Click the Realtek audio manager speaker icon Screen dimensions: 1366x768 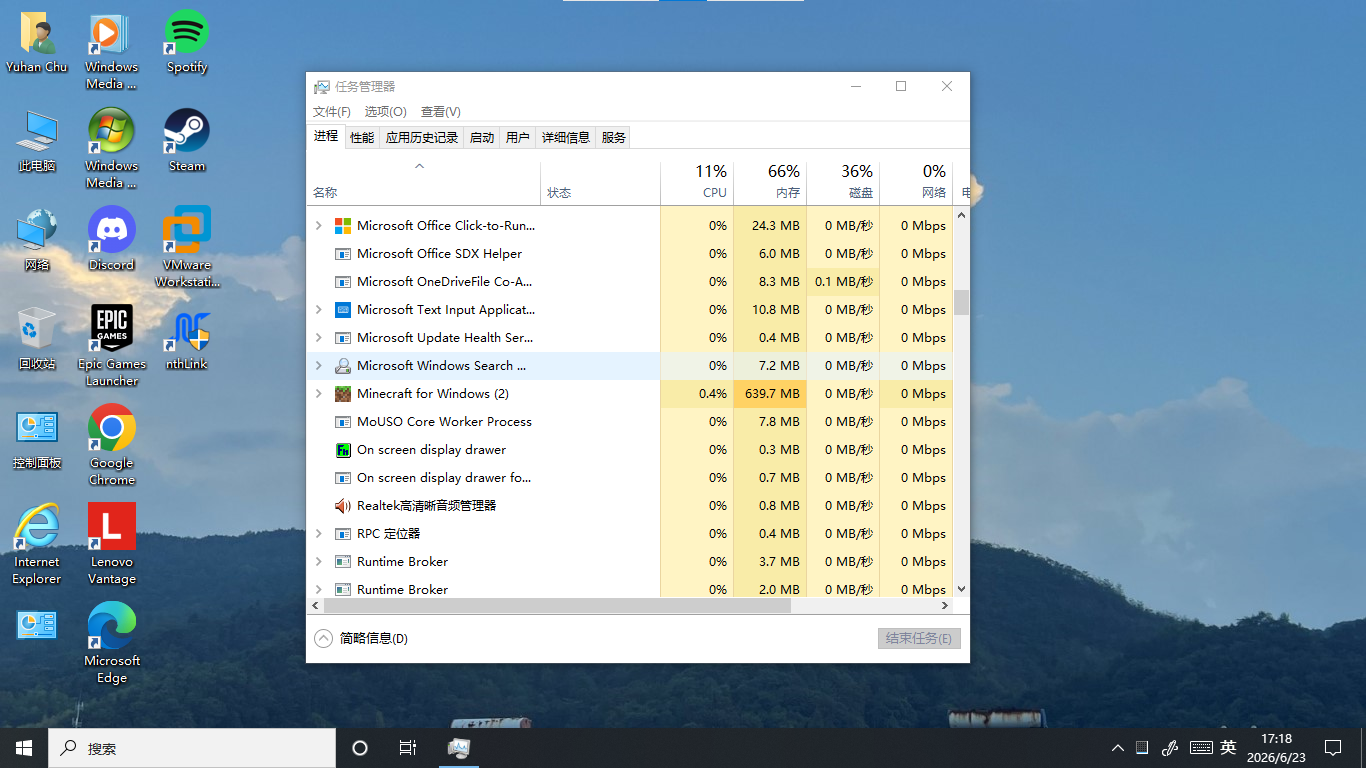click(343, 506)
